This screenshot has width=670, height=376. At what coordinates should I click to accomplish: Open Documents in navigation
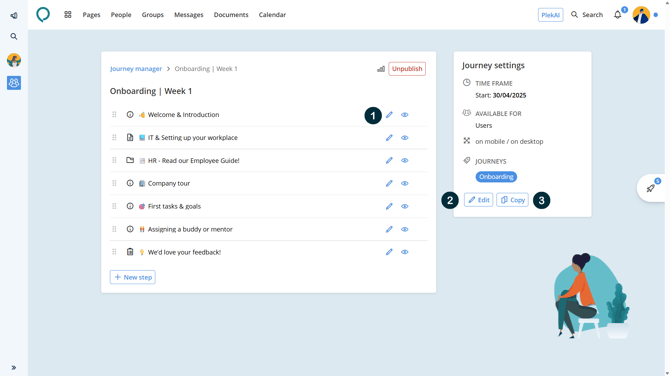(x=231, y=15)
